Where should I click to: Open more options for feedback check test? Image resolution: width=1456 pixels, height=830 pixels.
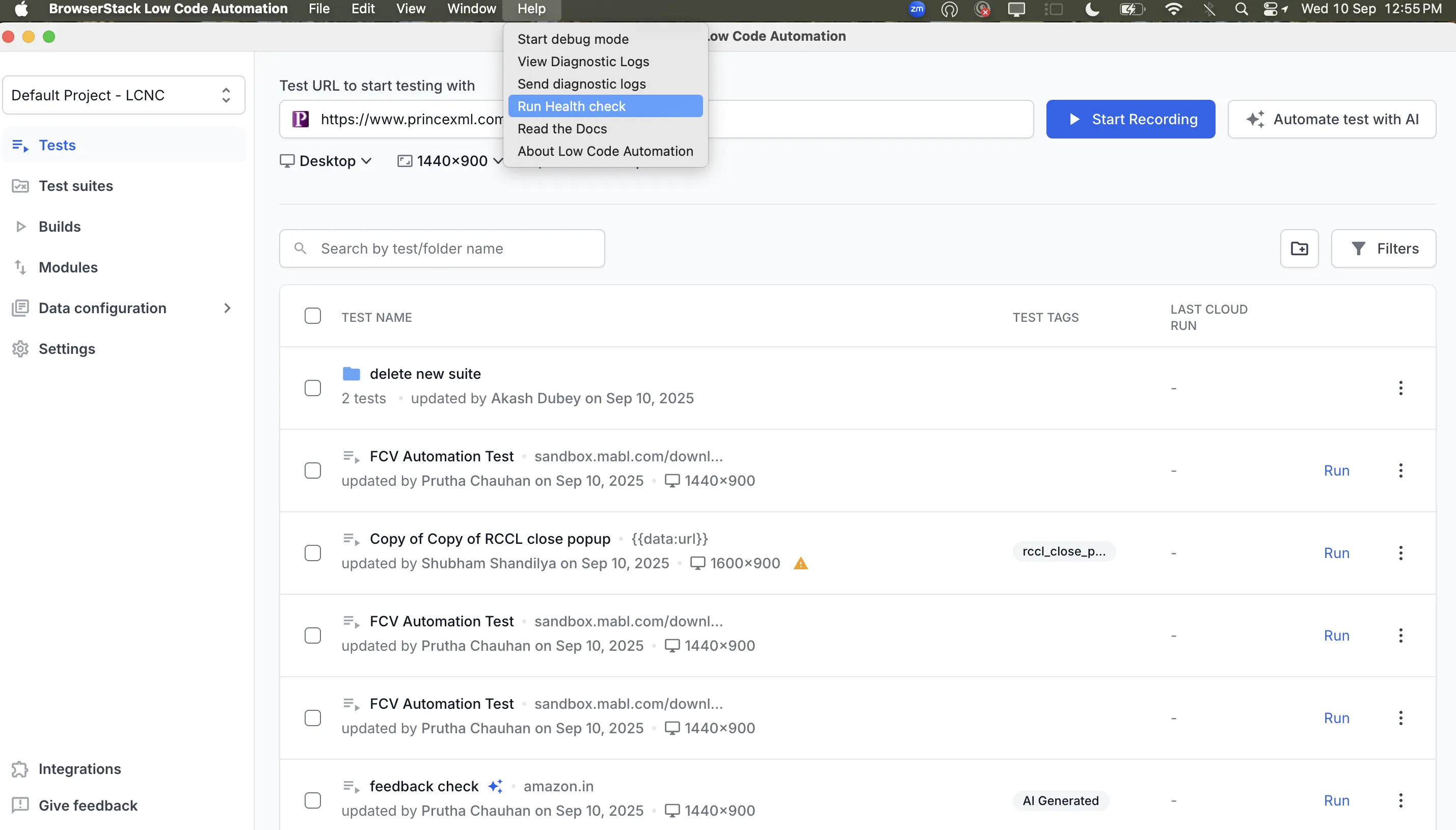point(1400,800)
